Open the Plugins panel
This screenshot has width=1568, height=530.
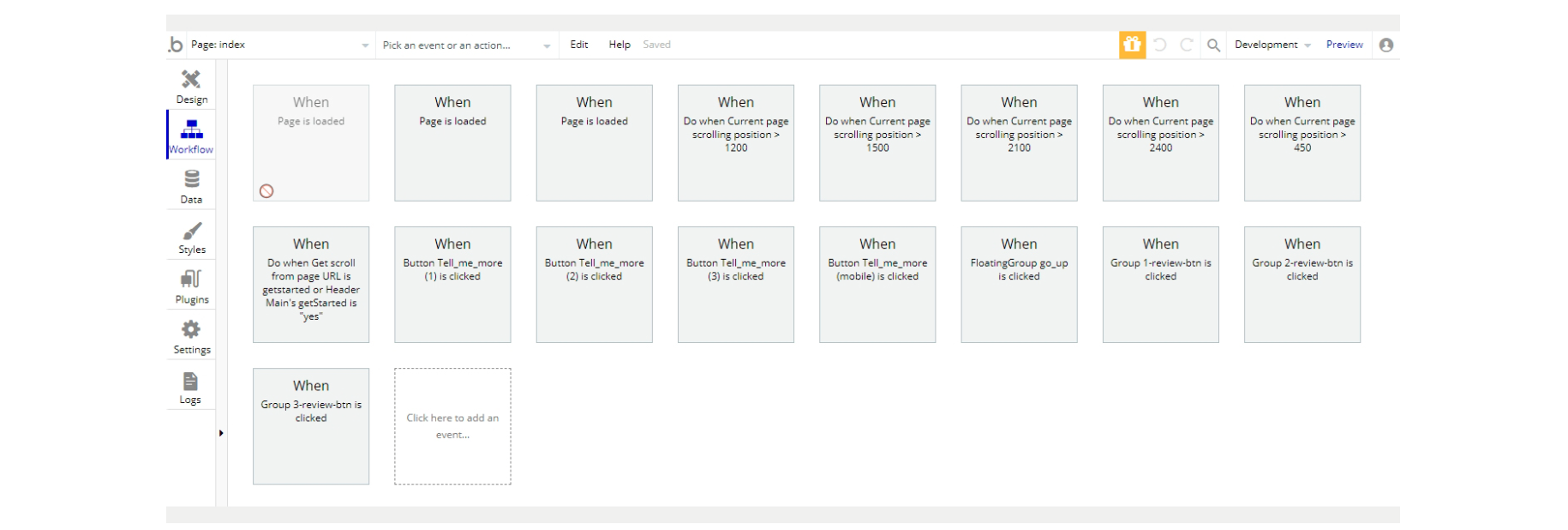(x=191, y=286)
